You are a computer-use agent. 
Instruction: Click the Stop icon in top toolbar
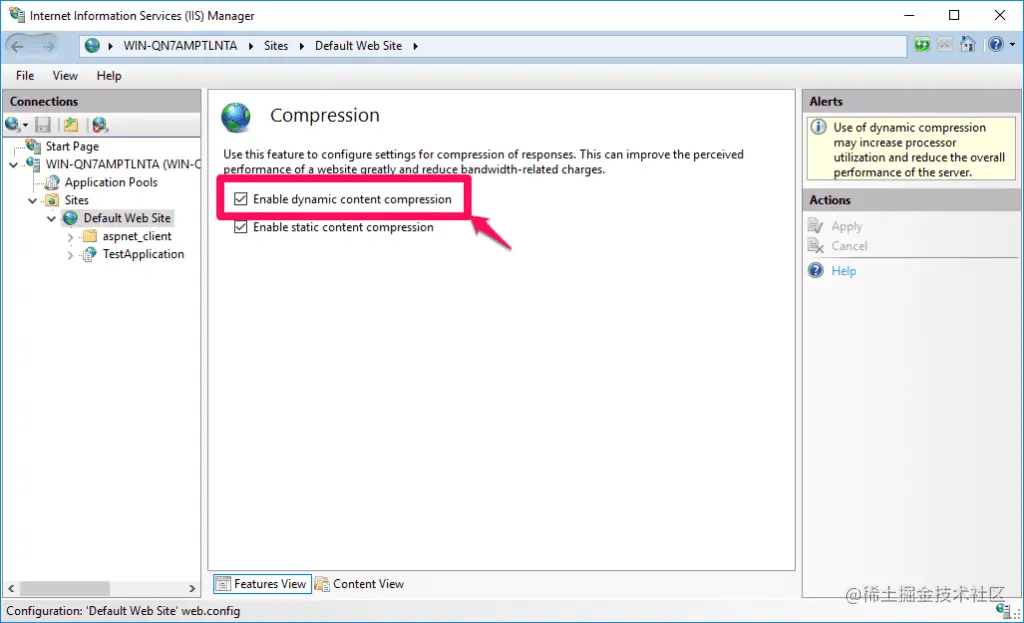[x=944, y=45]
